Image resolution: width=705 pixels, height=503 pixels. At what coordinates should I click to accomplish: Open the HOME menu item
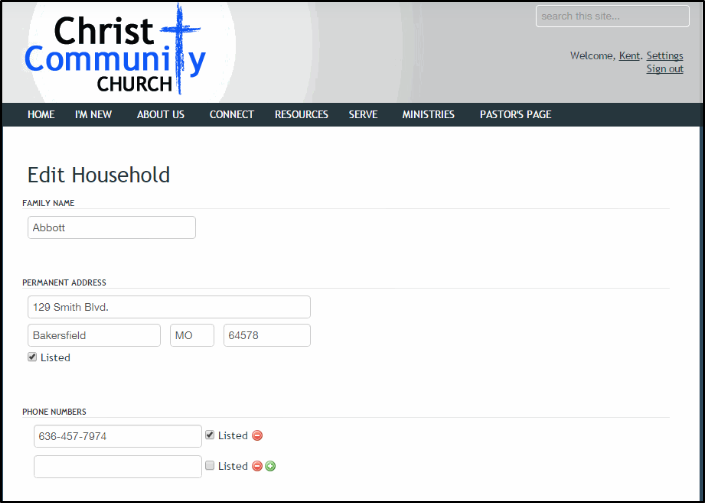click(41, 115)
